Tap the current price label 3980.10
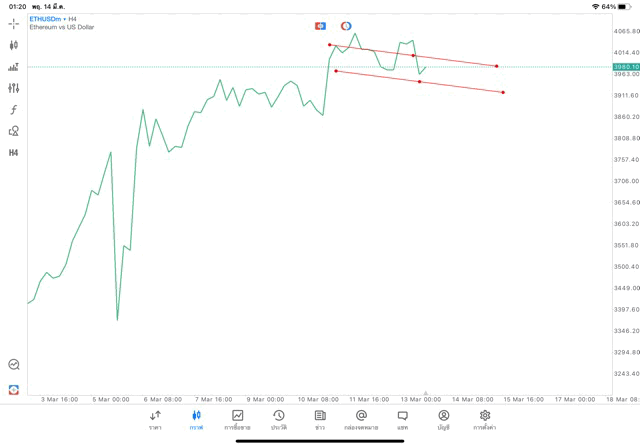Viewport: 640px width, 447px height. [627, 67]
